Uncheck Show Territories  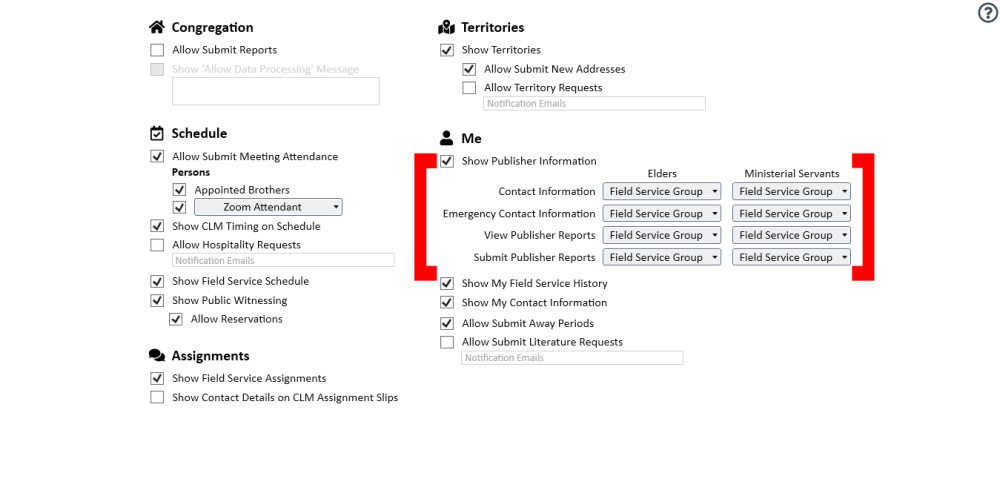(447, 50)
